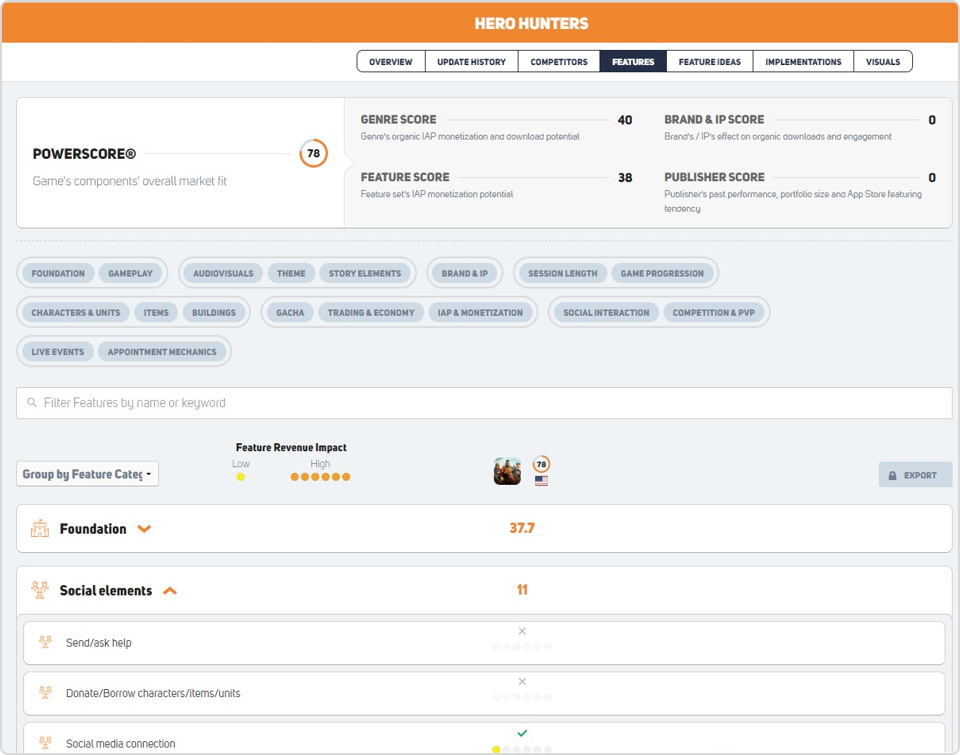This screenshot has width=960, height=755.
Task: Click the Low impact yellow dot in legend
Action: [241, 477]
